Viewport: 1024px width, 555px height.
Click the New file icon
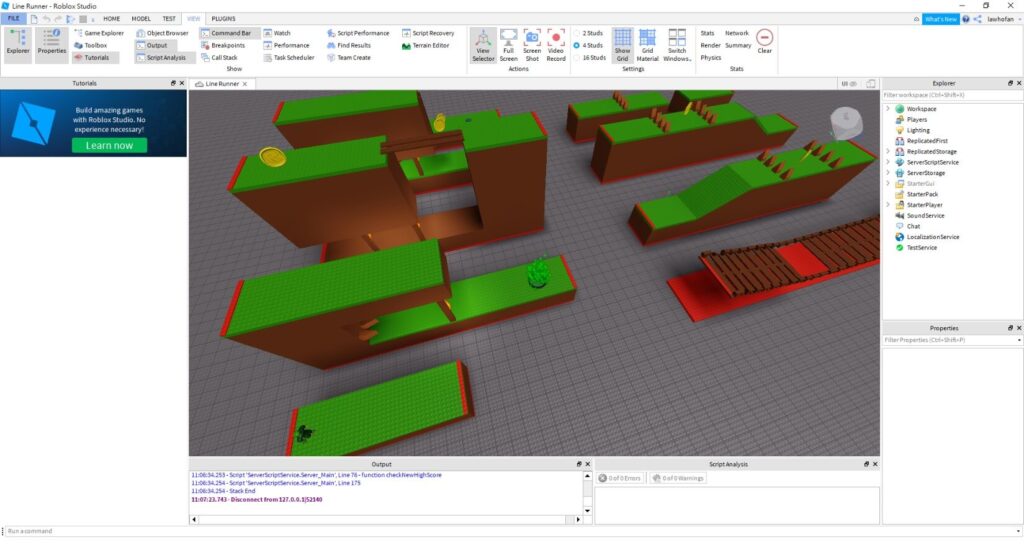[34, 19]
